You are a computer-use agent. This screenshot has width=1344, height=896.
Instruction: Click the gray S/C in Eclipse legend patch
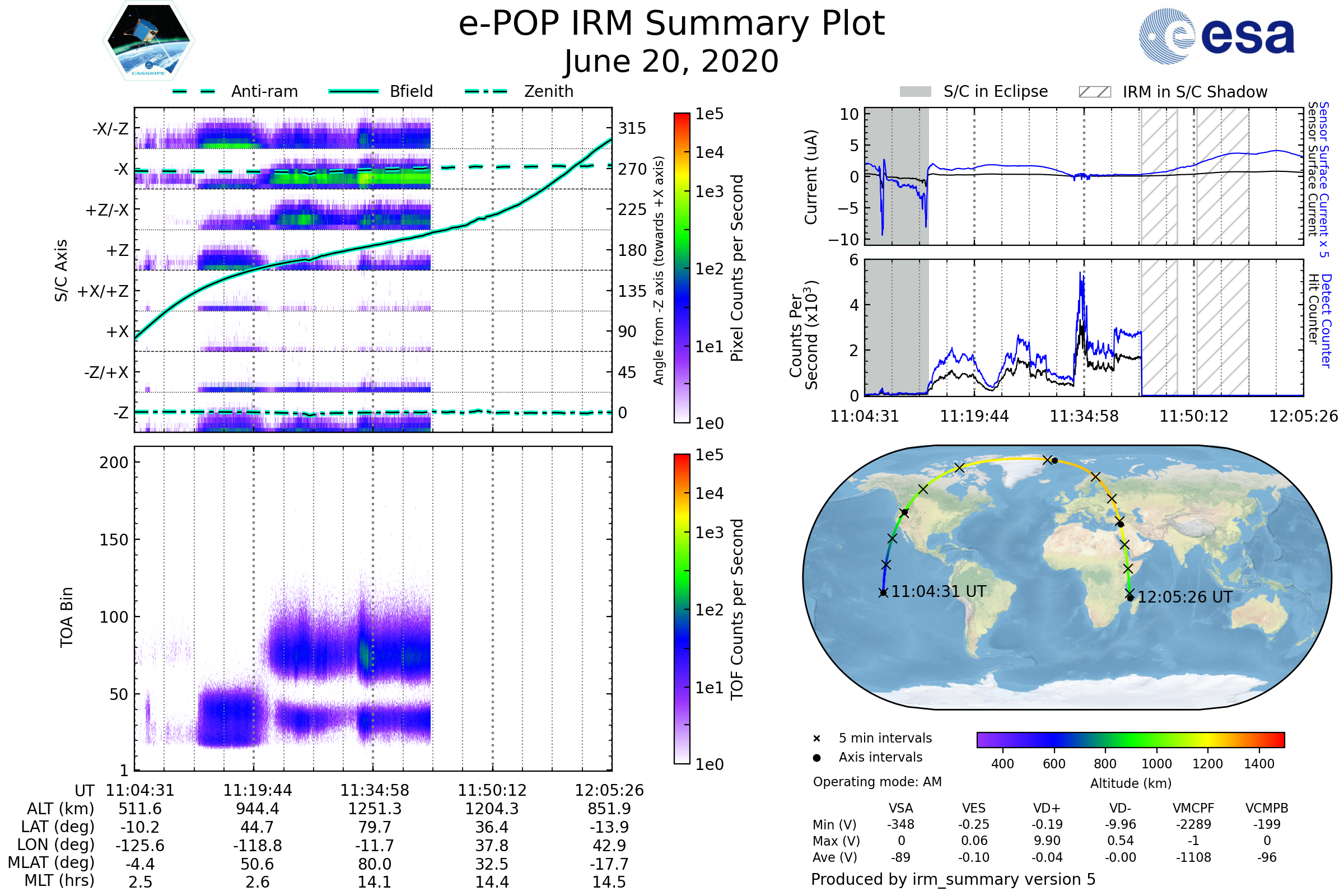click(916, 92)
